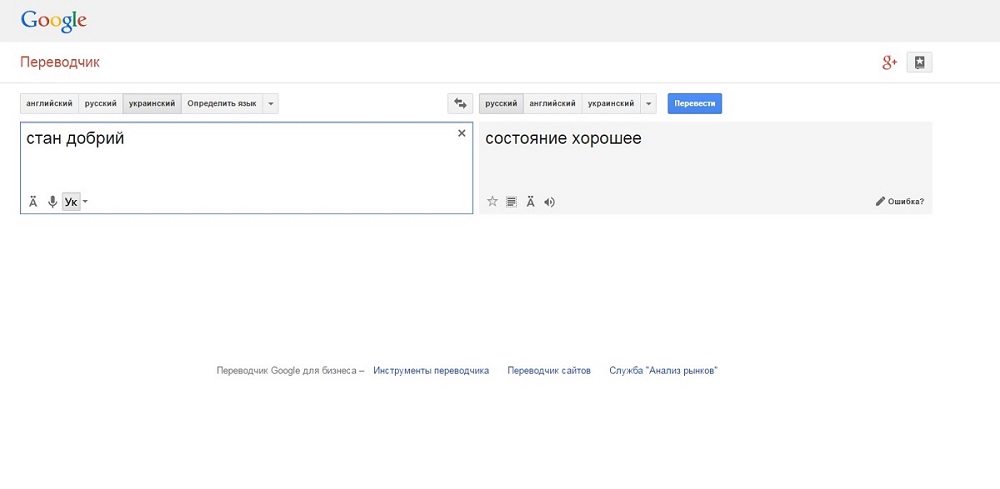This screenshot has height=489, width=1000.
Task: Select английский as source language
Action: tap(49, 103)
